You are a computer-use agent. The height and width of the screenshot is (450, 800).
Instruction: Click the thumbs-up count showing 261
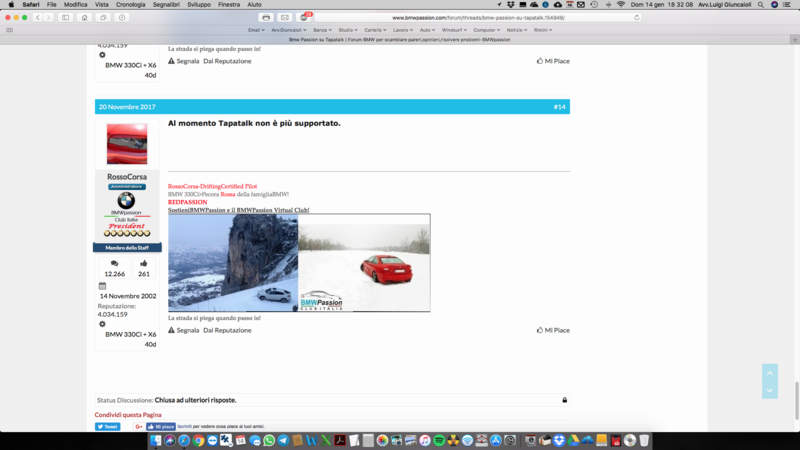144,269
